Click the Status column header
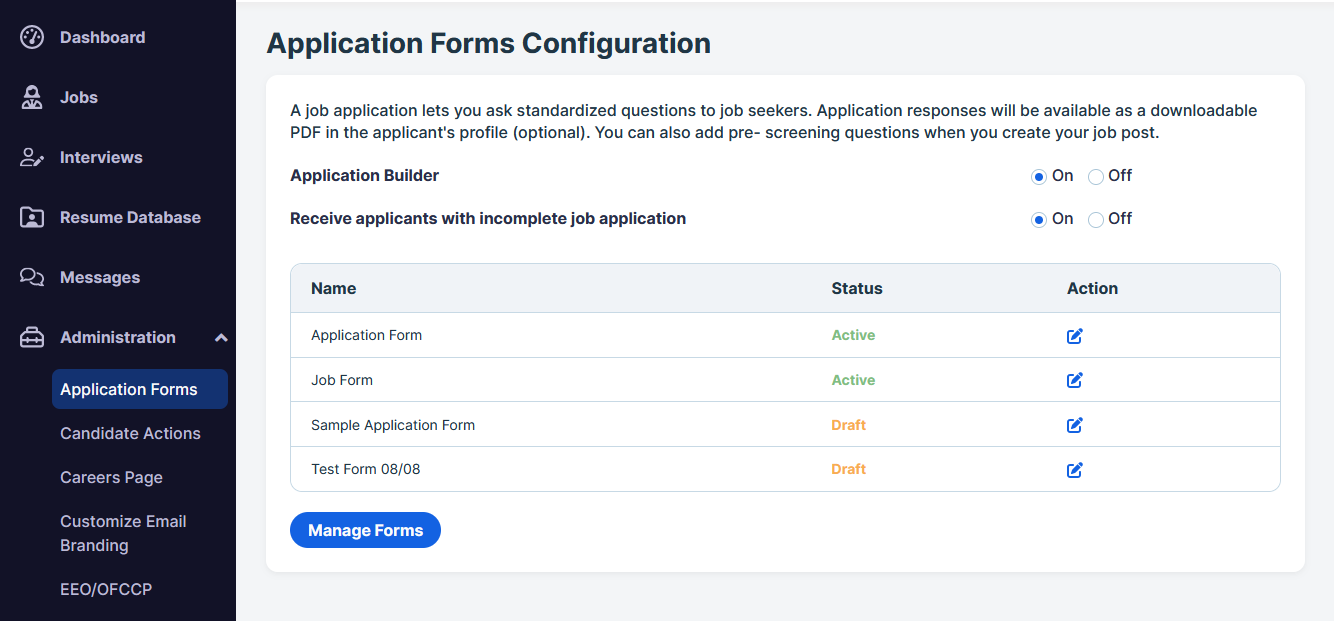1334x621 pixels. (x=857, y=288)
